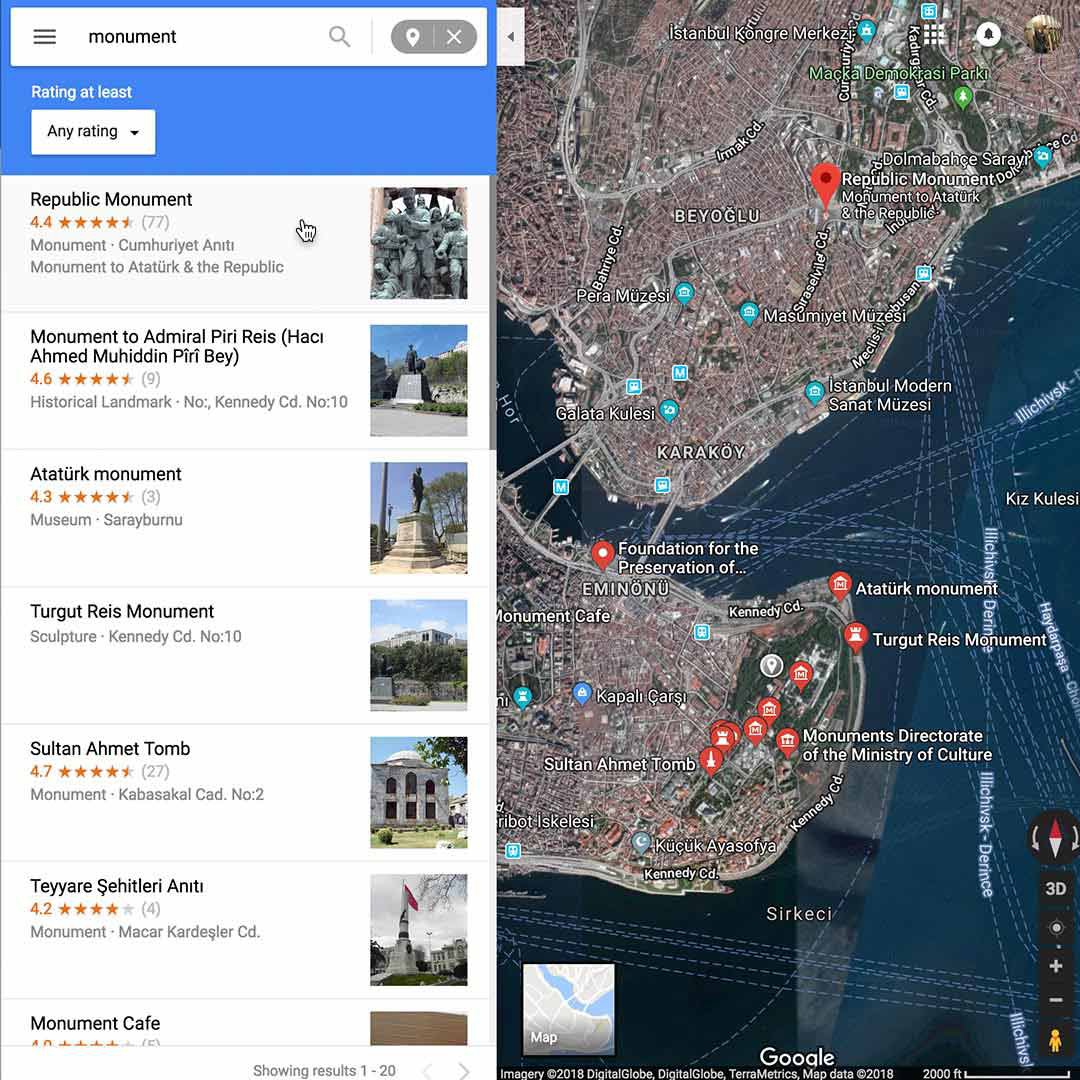The height and width of the screenshot is (1080, 1080).
Task: Toggle the location pin filter in search bar
Action: pos(413,37)
